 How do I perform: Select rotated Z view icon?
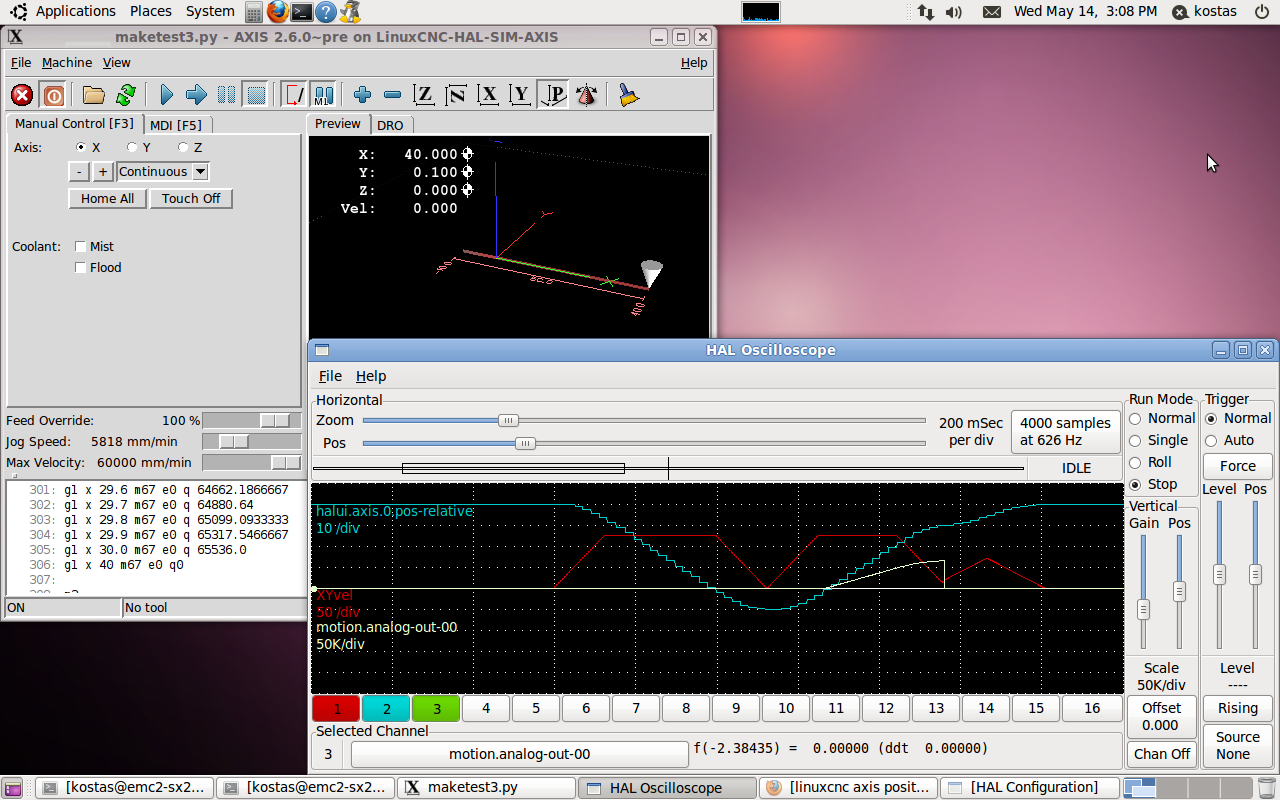456,95
